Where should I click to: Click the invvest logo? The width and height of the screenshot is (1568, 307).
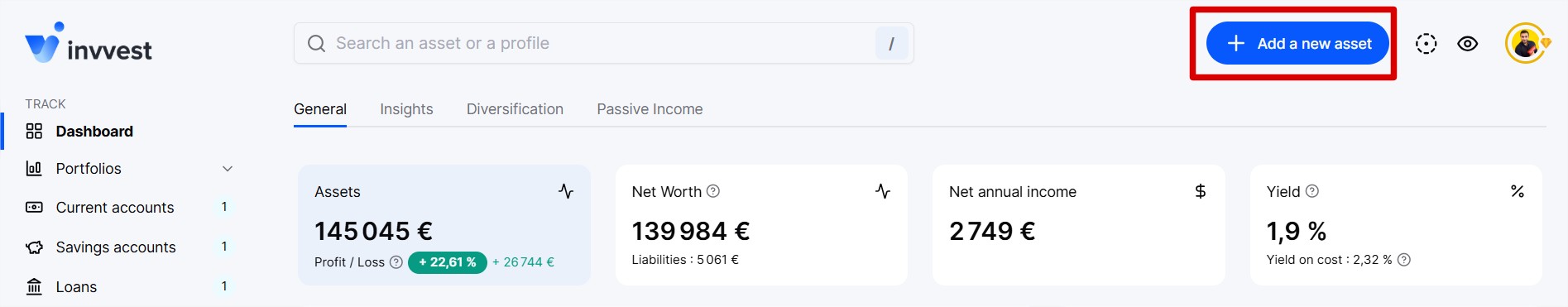[x=89, y=43]
